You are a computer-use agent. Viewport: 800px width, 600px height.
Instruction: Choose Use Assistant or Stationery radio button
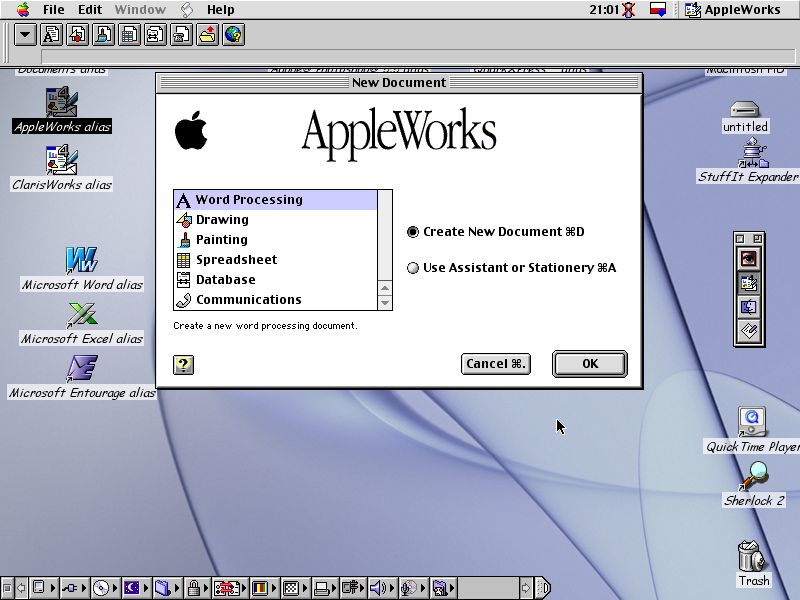tap(413, 268)
